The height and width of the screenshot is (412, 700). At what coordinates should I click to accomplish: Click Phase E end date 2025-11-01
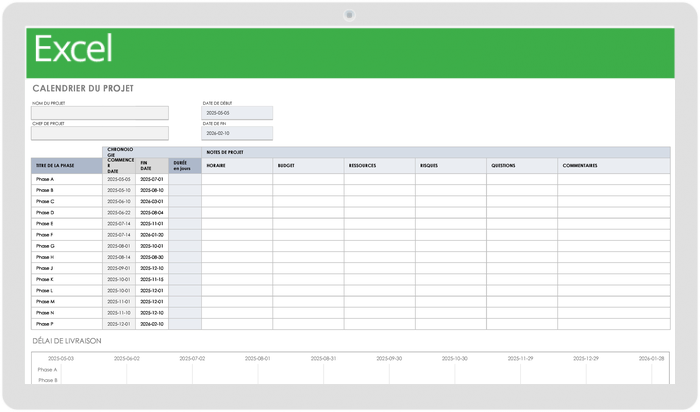(x=152, y=224)
